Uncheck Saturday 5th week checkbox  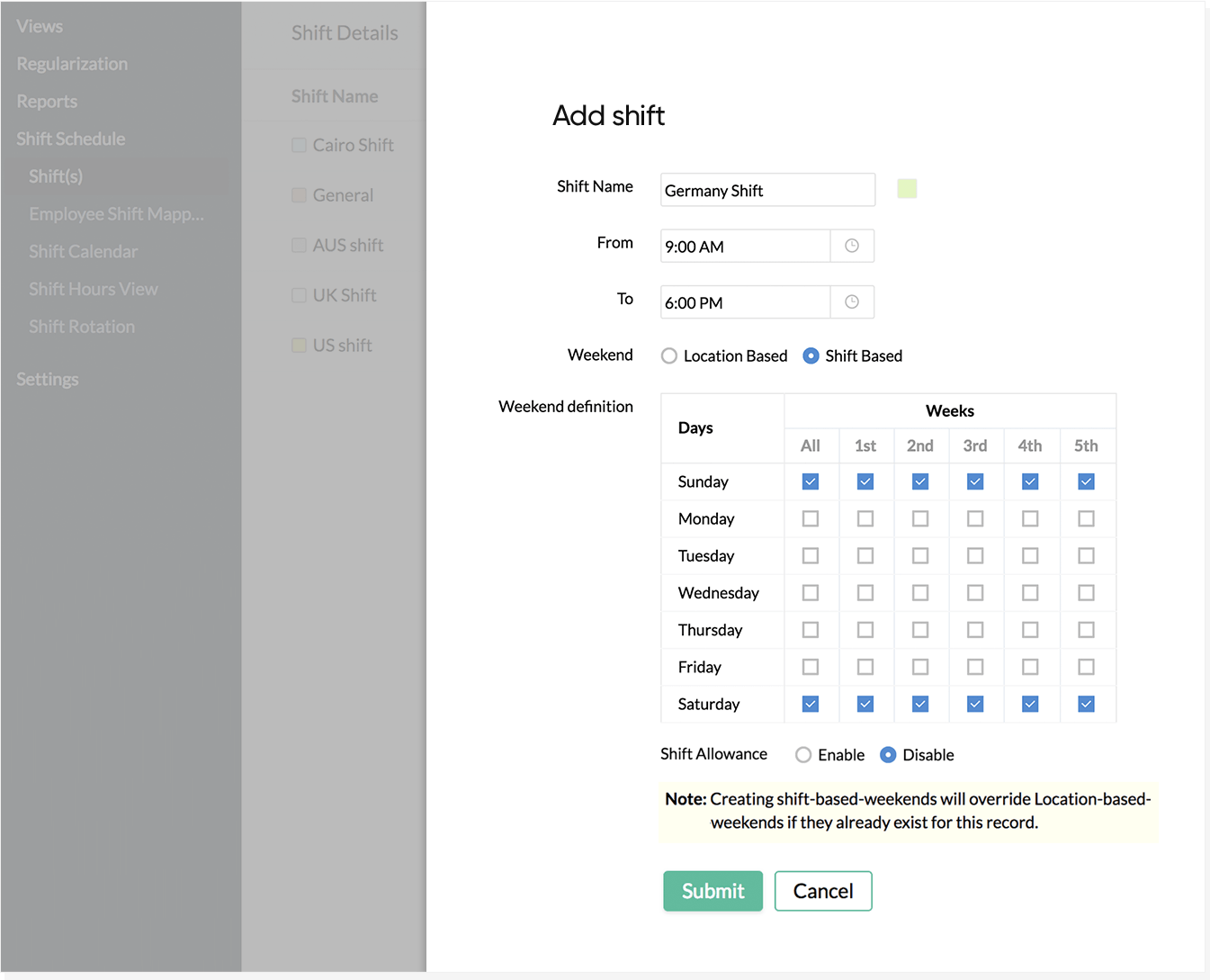tap(1086, 704)
